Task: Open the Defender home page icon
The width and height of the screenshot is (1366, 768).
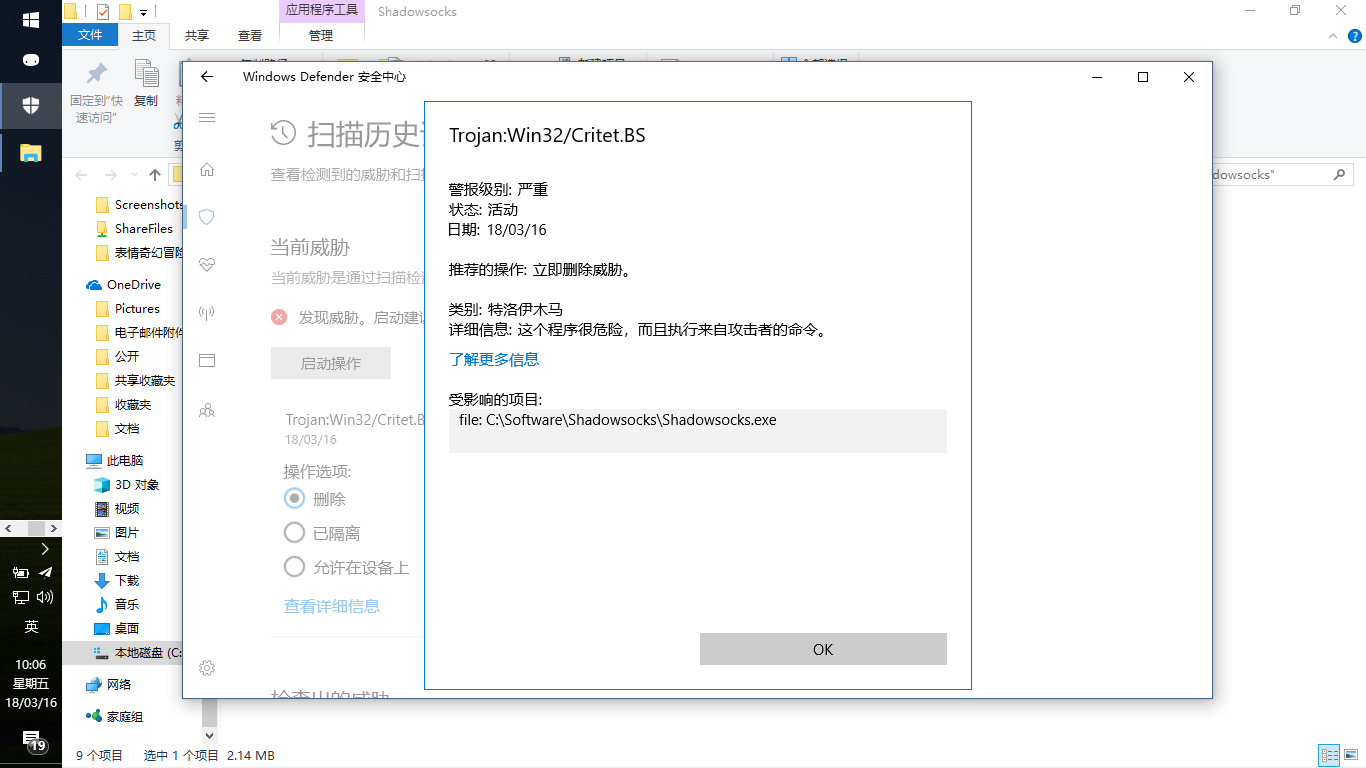Action: click(x=207, y=170)
